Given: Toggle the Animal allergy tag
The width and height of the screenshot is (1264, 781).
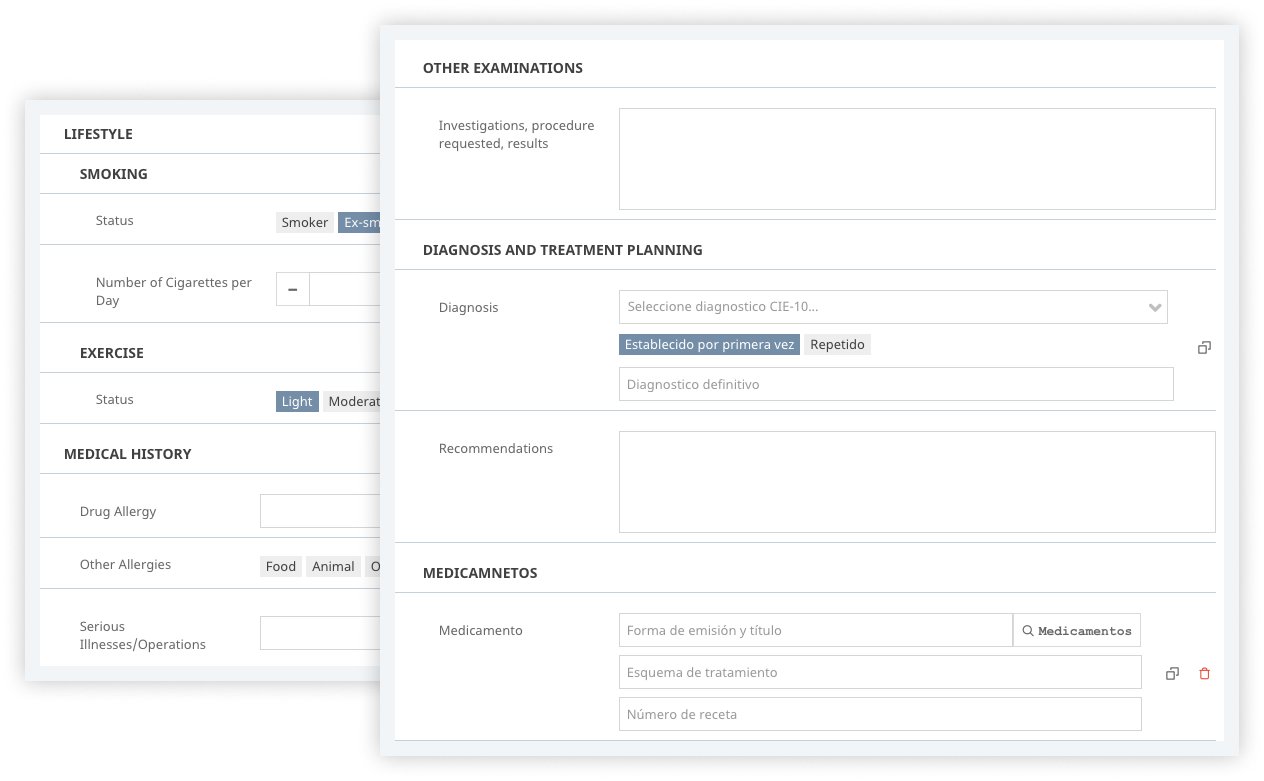Looking at the screenshot, I should tap(333, 566).
